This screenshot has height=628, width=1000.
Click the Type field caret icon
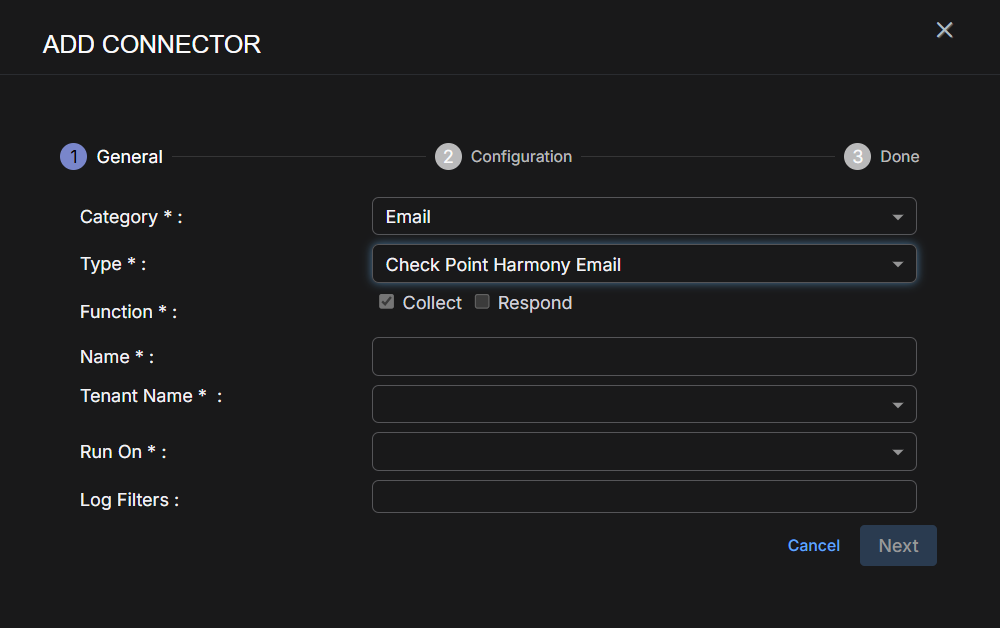(897, 265)
